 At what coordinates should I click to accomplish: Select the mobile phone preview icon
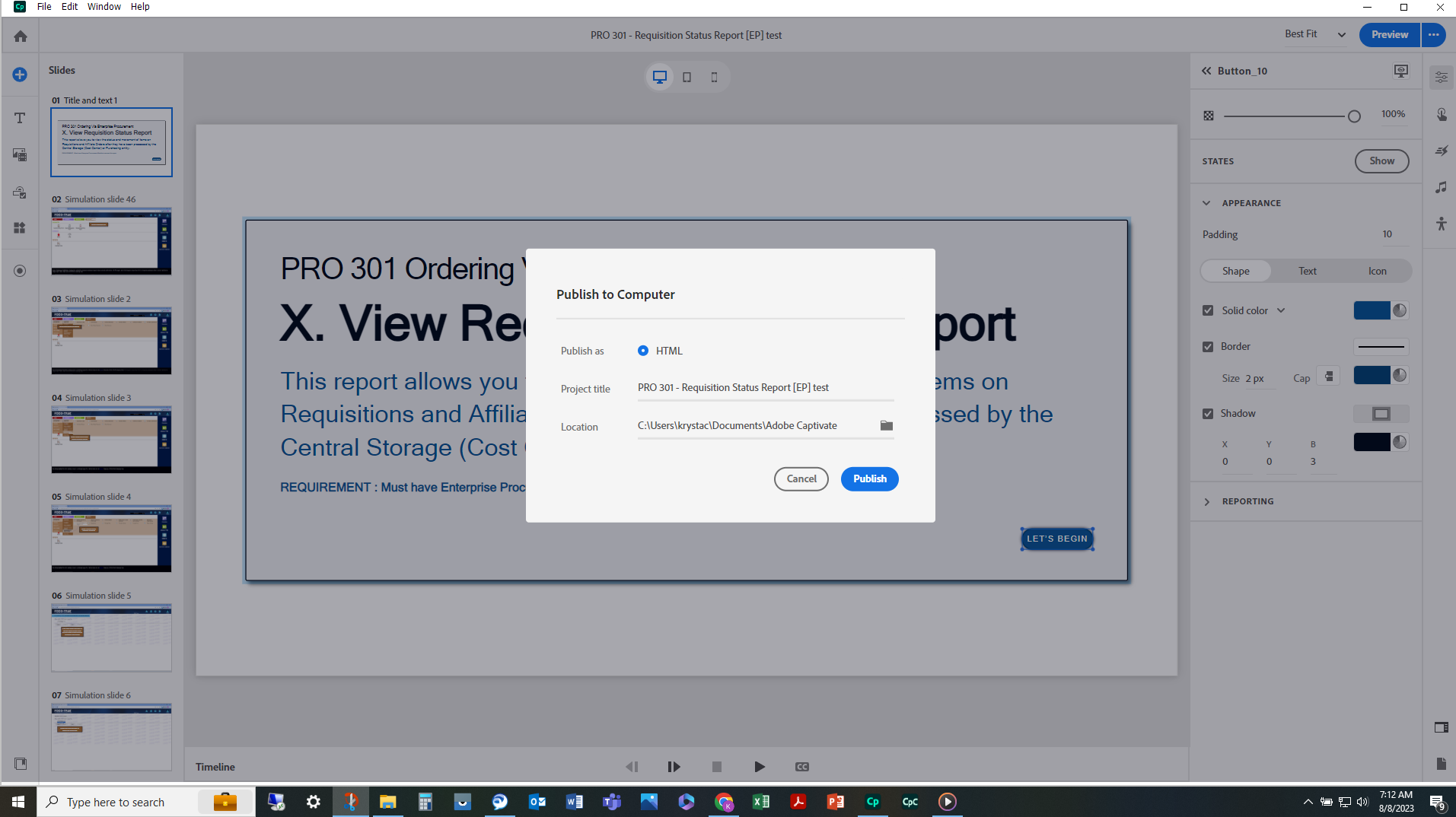coord(714,77)
